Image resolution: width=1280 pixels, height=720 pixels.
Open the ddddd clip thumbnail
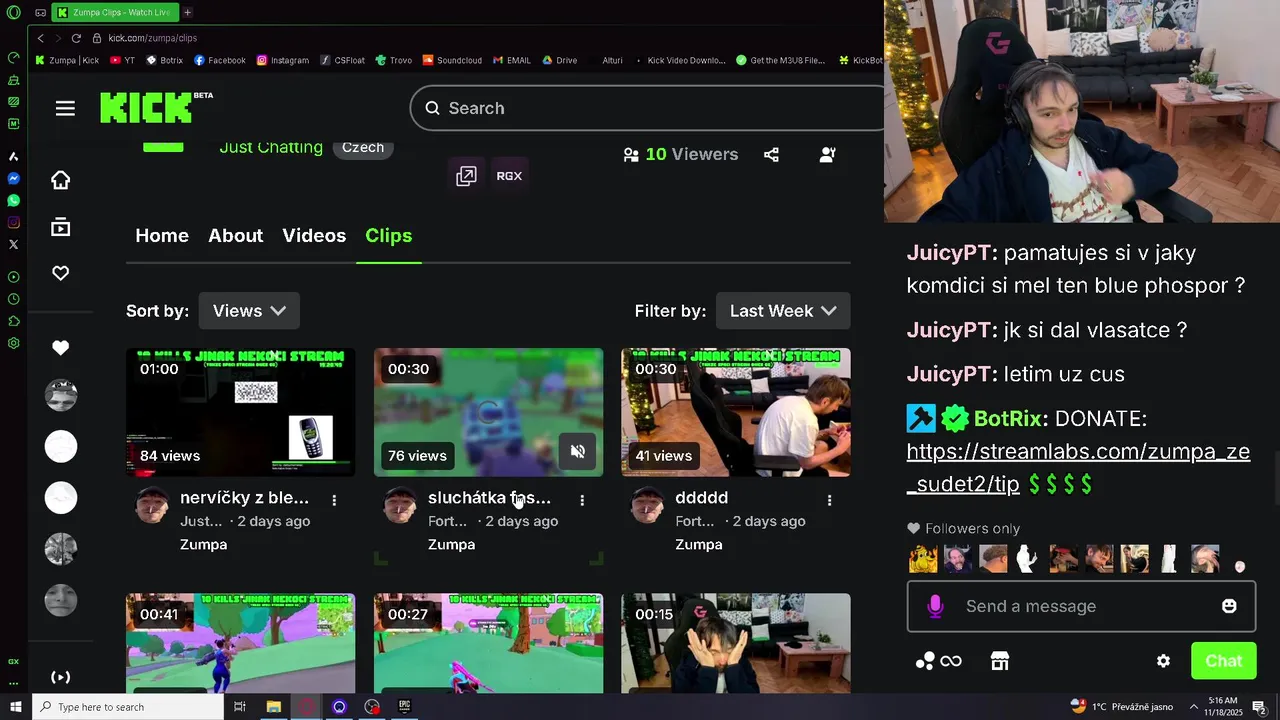736,412
